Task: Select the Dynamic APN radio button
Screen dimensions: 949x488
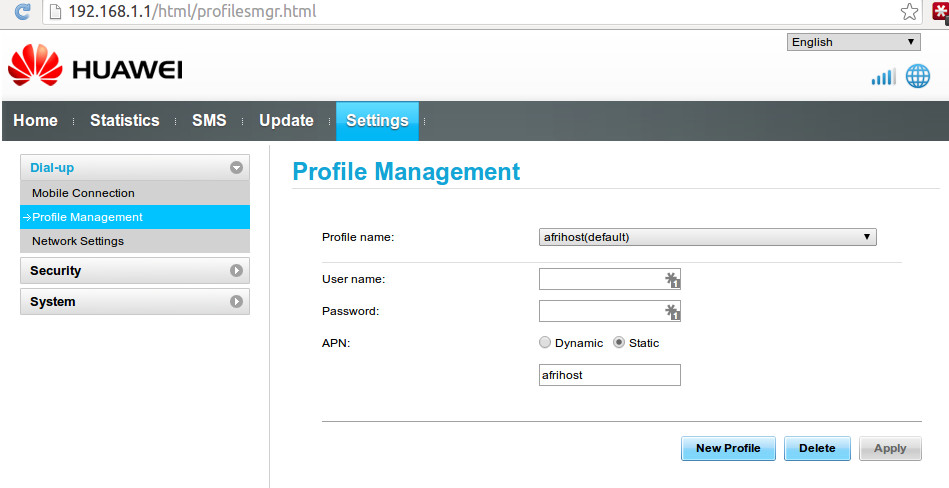Action: pos(545,343)
